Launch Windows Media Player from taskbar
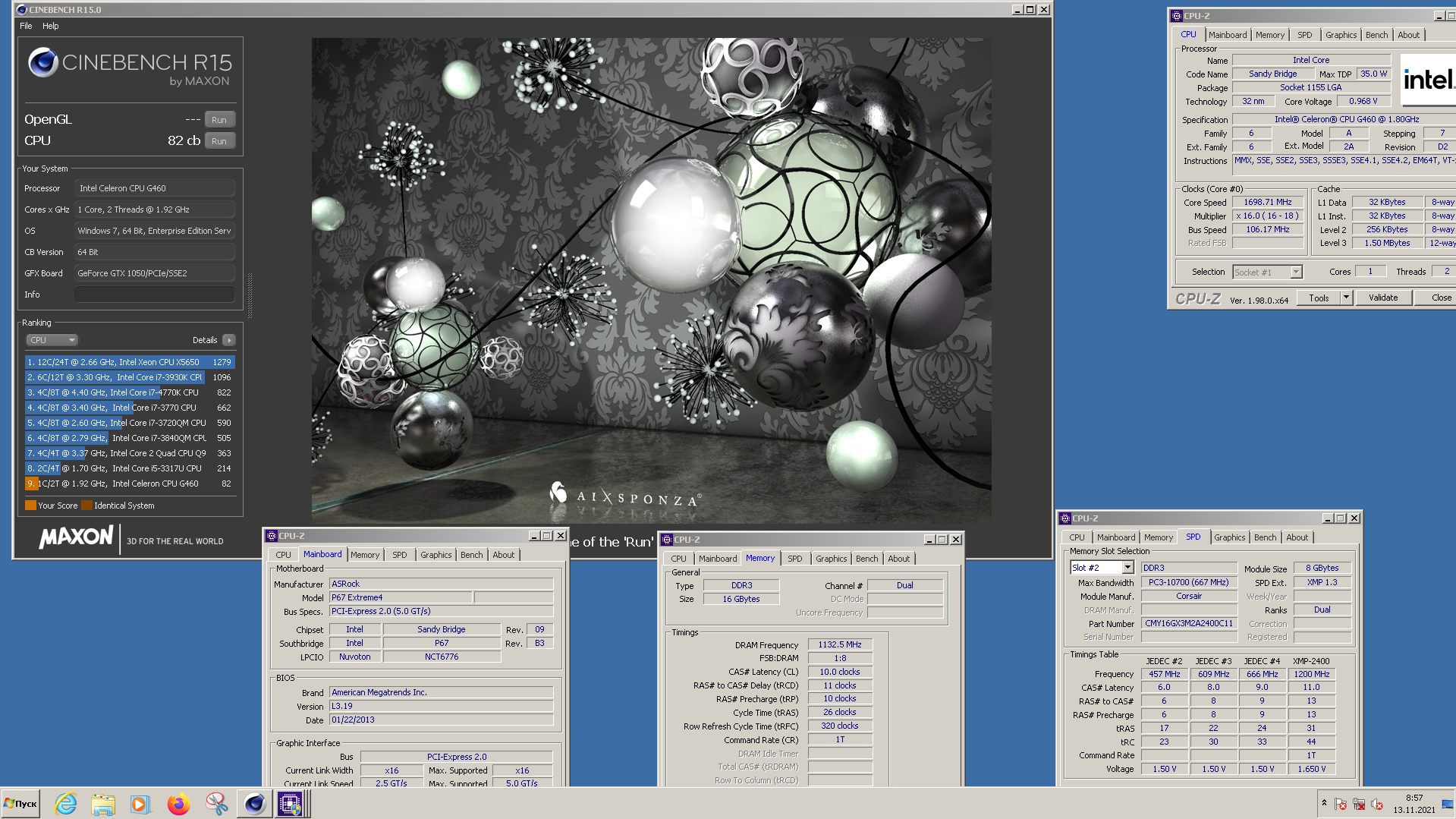 tap(140, 803)
